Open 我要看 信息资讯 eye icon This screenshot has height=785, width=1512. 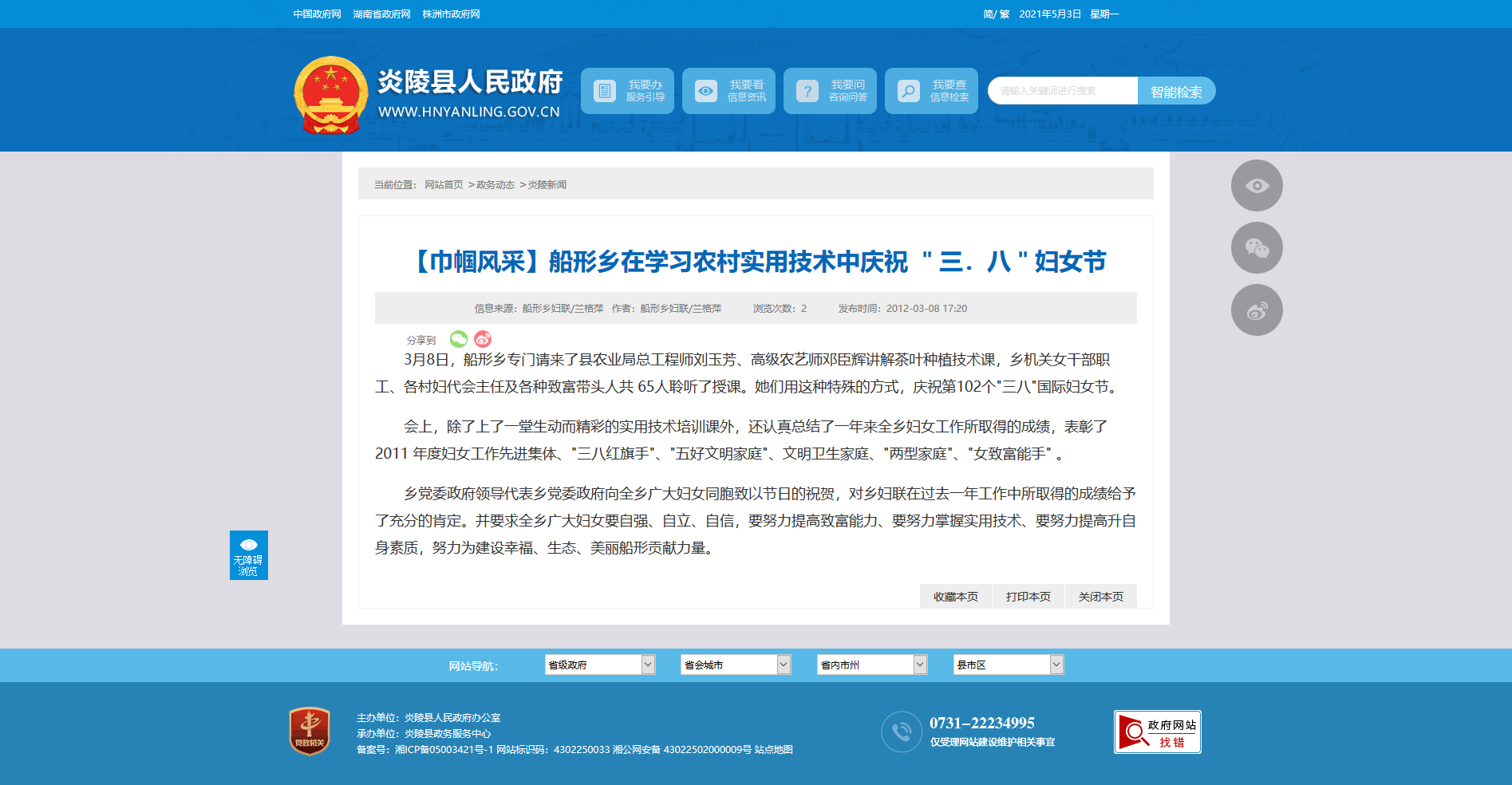click(706, 91)
